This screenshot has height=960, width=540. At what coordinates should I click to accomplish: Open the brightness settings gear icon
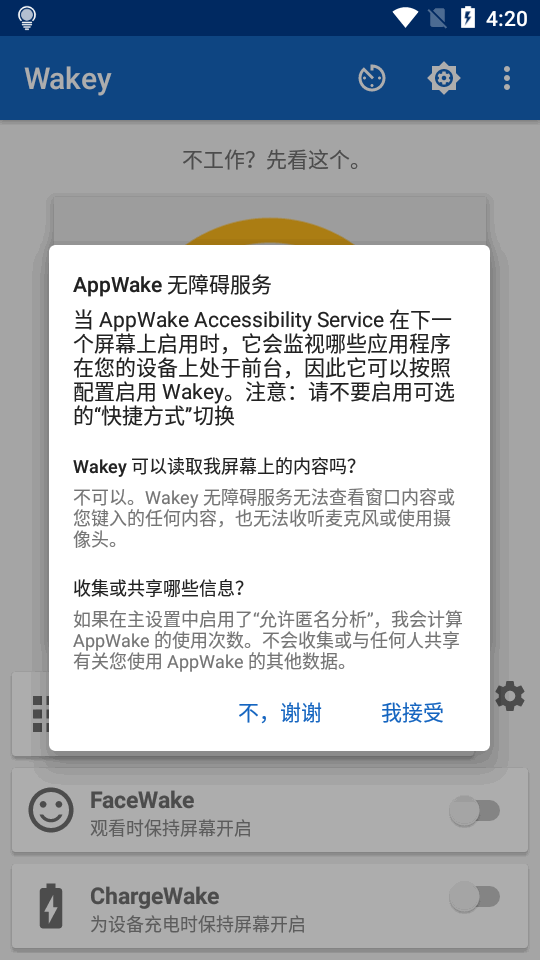click(443, 78)
